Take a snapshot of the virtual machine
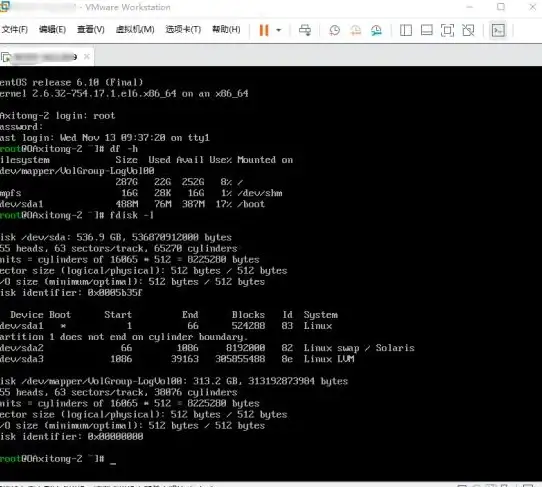The height and width of the screenshot is (487, 542). pos(334,30)
